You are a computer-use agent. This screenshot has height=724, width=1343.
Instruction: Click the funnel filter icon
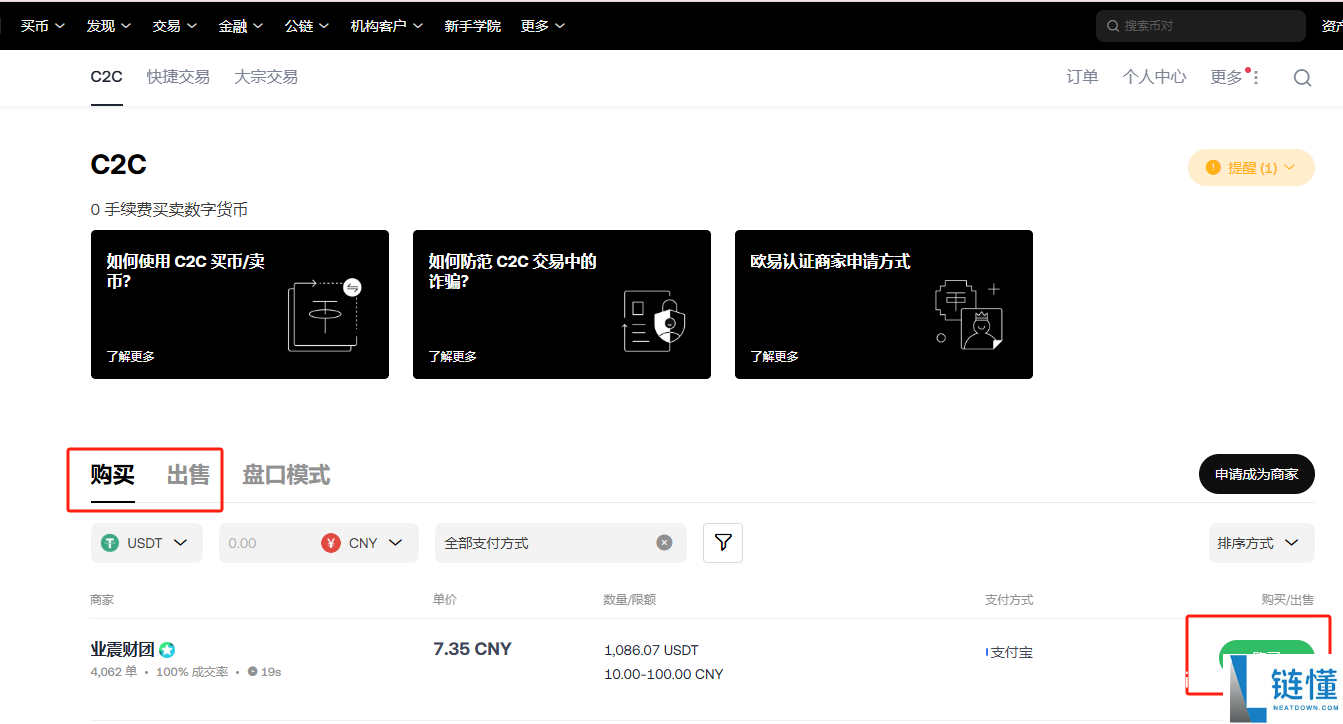[x=723, y=543]
